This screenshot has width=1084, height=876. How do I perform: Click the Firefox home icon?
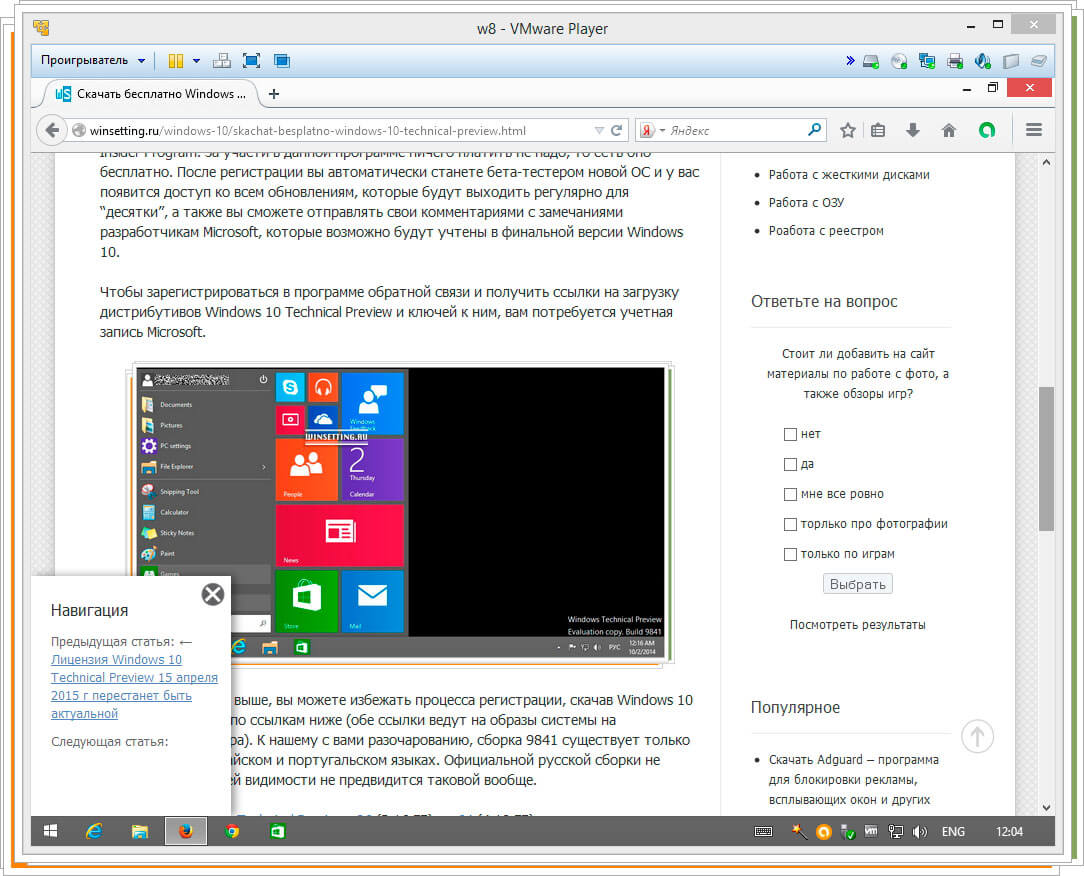pos(949,130)
